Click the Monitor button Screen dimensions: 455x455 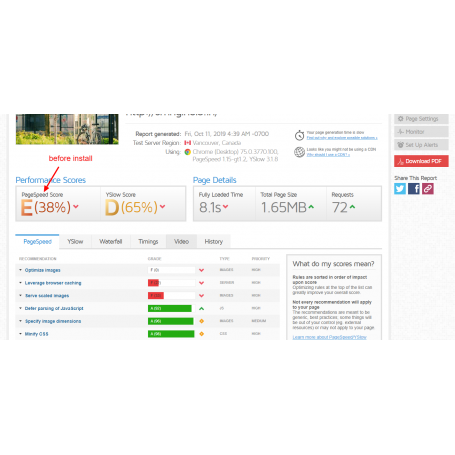421,132
